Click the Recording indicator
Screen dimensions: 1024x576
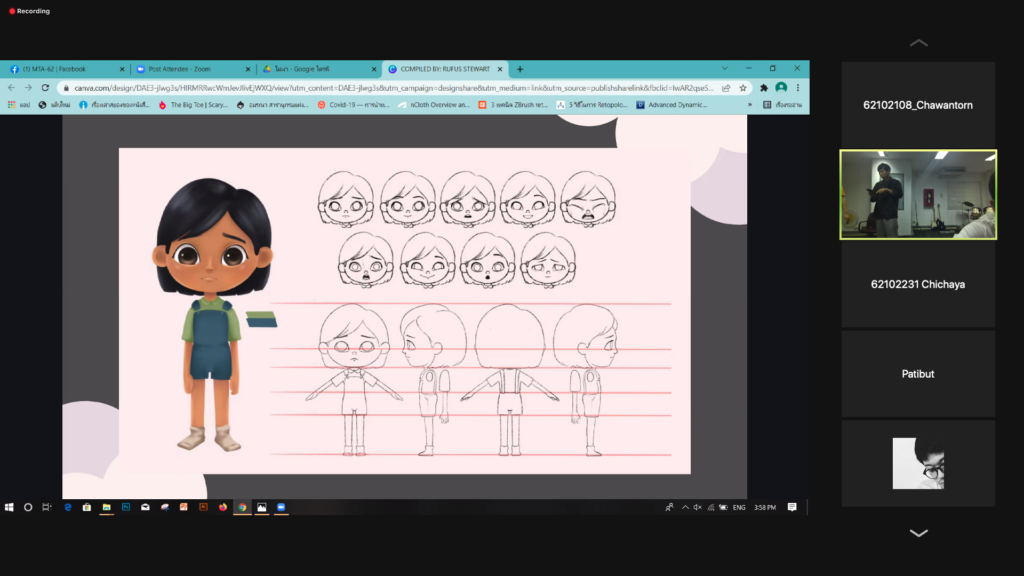pyautogui.click(x=29, y=11)
